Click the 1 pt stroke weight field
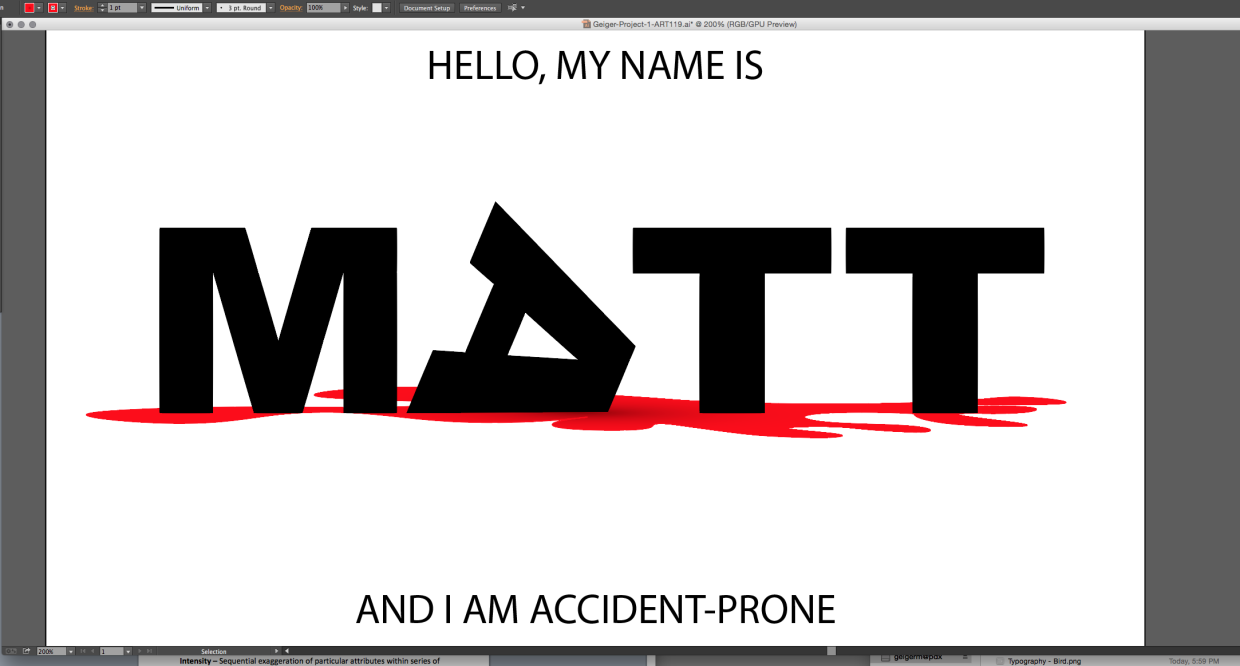 tap(122, 8)
